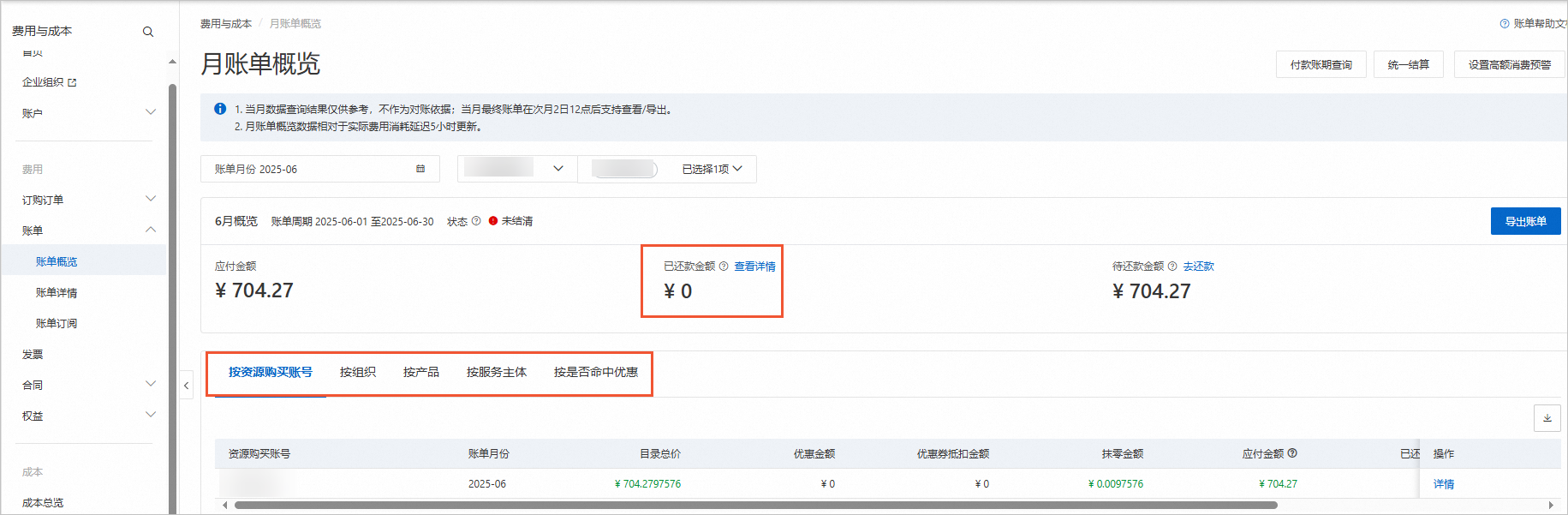
Task: Click the 去还款 link
Action: (1199, 266)
